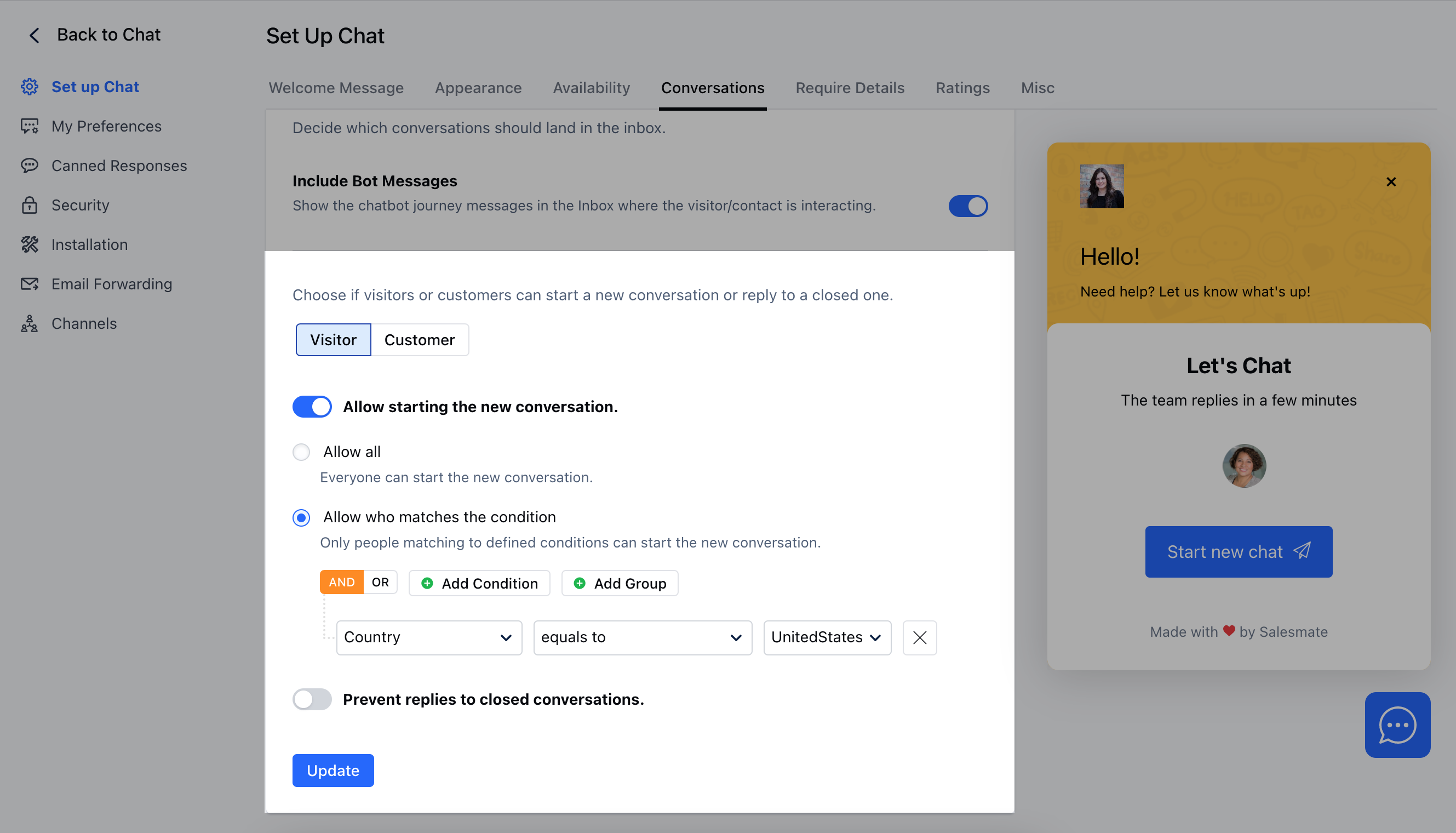The height and width of the screenshot is (833, 1456).
Task: Open the Ratings tab
Action: point(962,88)
